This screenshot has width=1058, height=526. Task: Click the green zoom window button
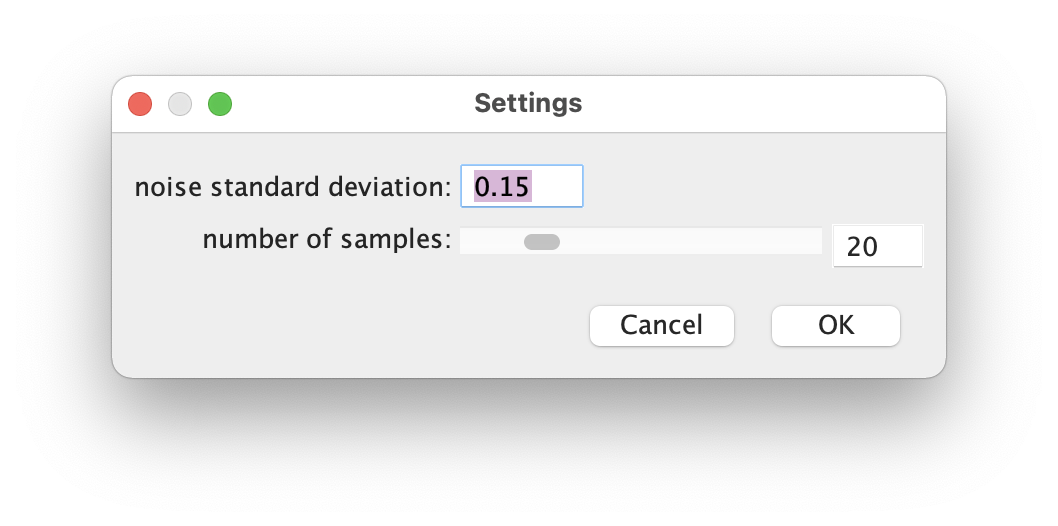tap(220, 105)
